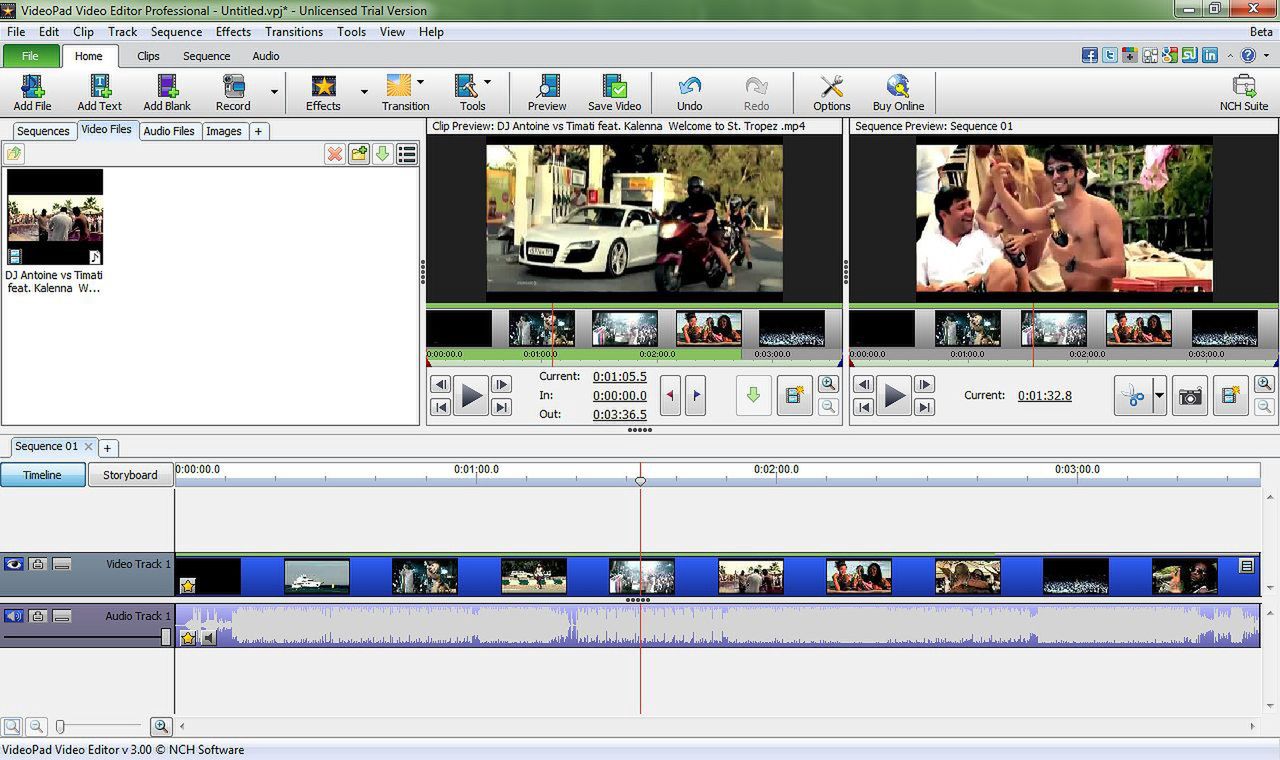Expand the split options dropdown next to scissors
Image resolution: width=1280 pixels, height=760 pixels.
click(1159, 395)
